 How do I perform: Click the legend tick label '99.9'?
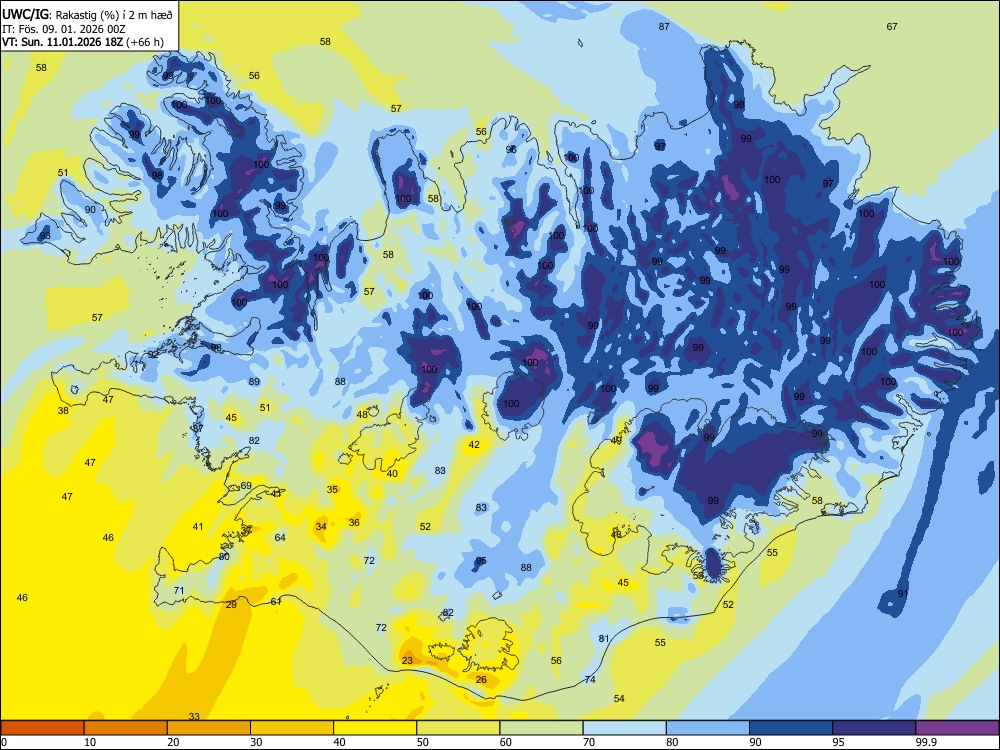pyautogui.click(x=925, y=742)
